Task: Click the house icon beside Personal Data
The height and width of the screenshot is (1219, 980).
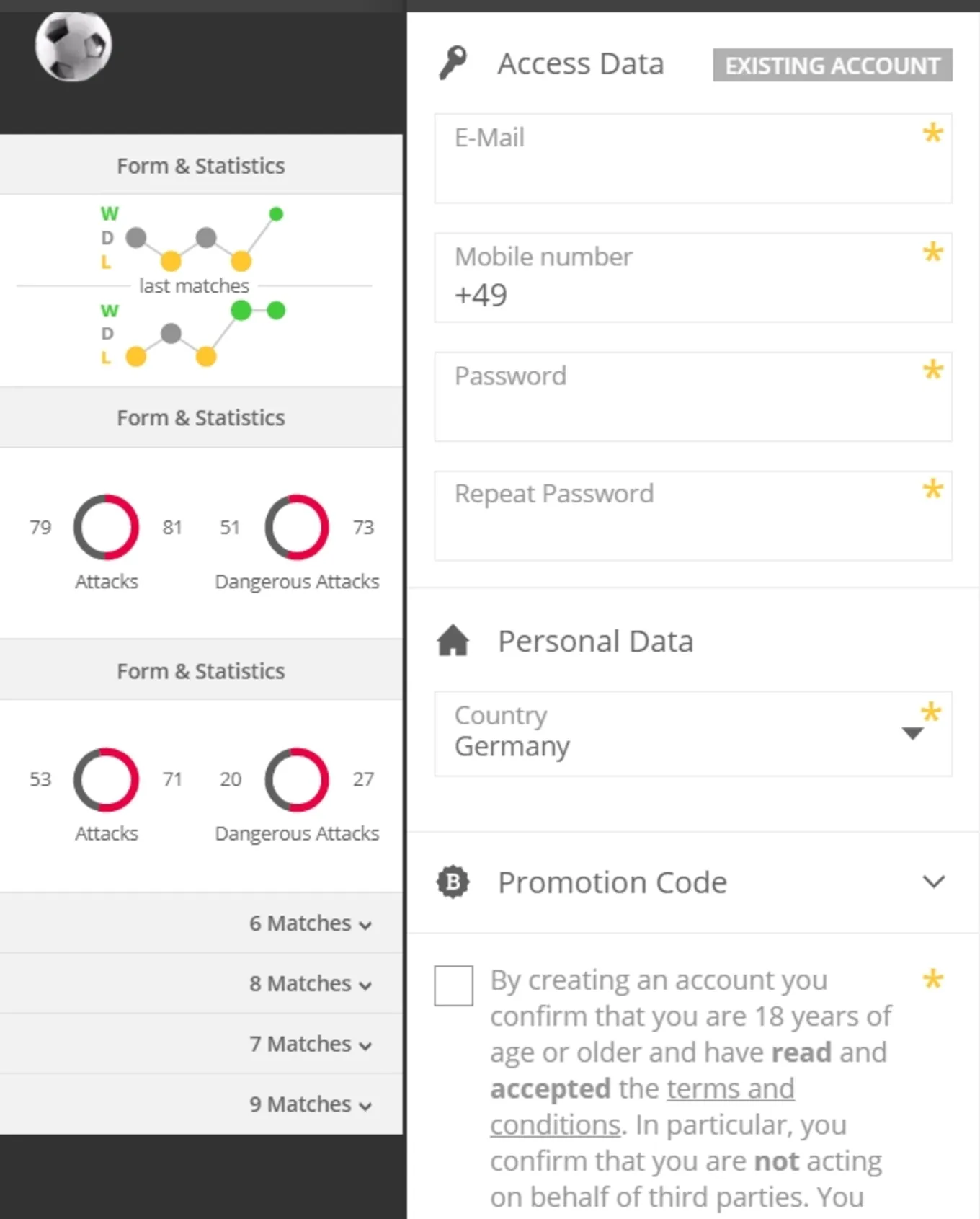Action: point(453,640)
